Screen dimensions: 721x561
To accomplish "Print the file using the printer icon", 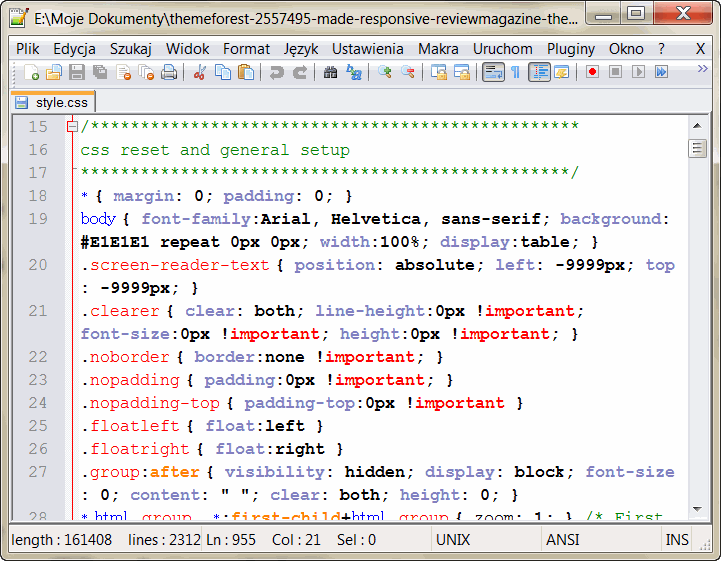I will (x=169, y=72).
